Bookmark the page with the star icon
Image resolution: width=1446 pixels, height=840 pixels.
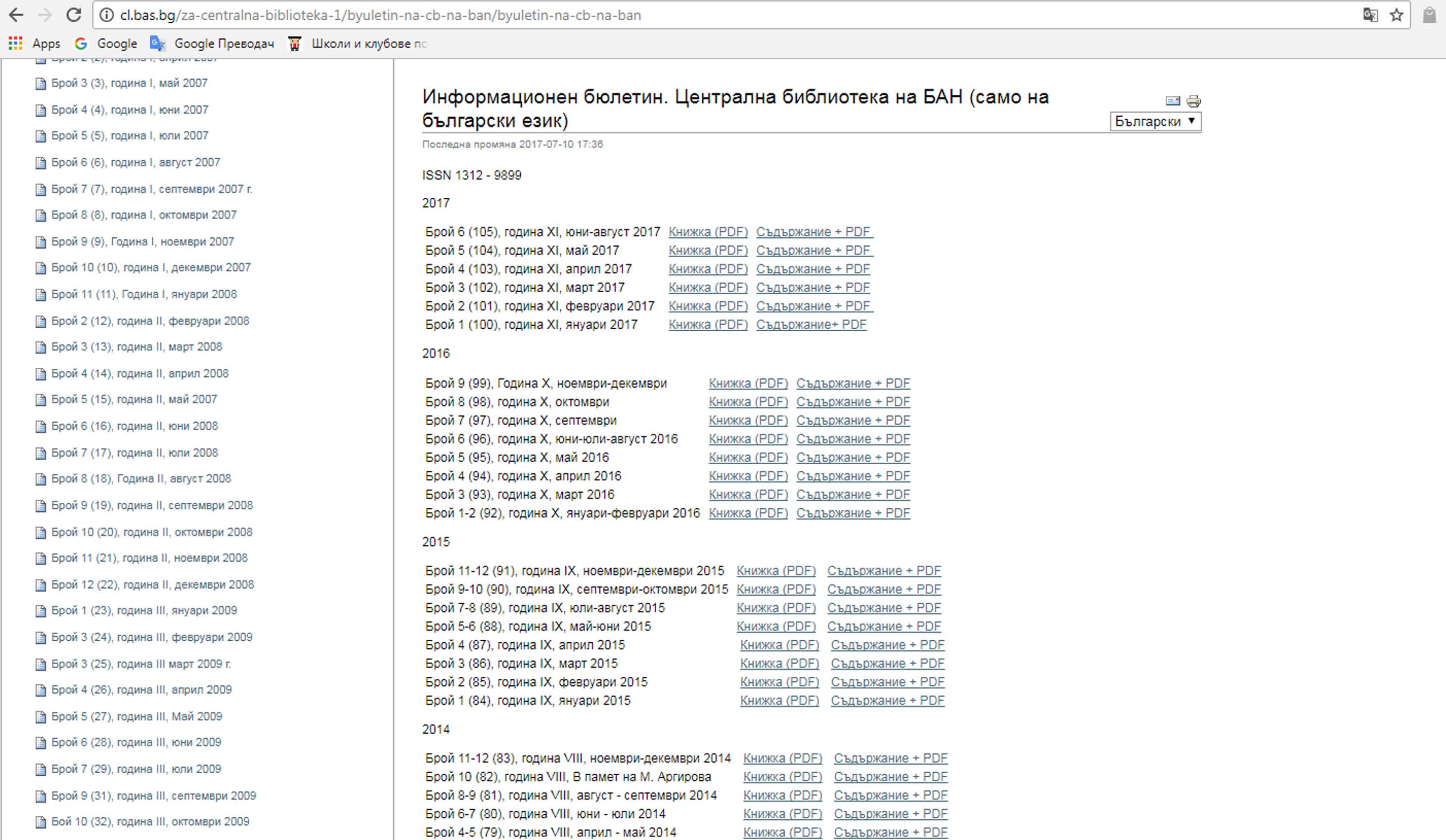tap(1397, 15)
